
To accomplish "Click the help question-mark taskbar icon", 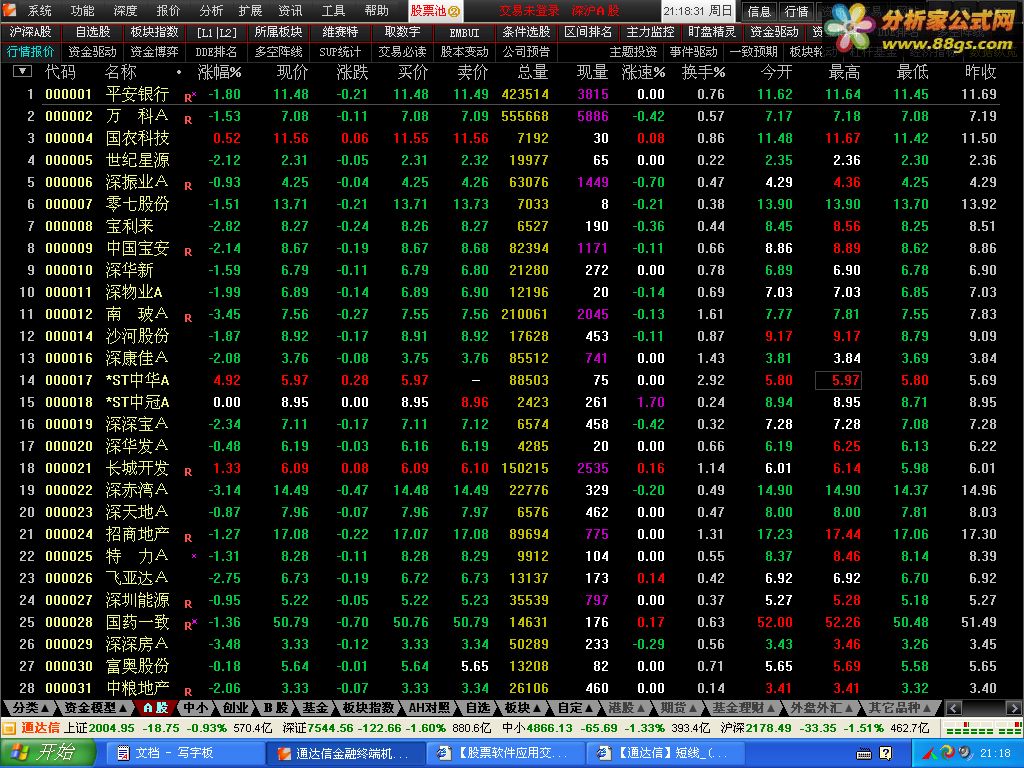I will click(886, 753).
